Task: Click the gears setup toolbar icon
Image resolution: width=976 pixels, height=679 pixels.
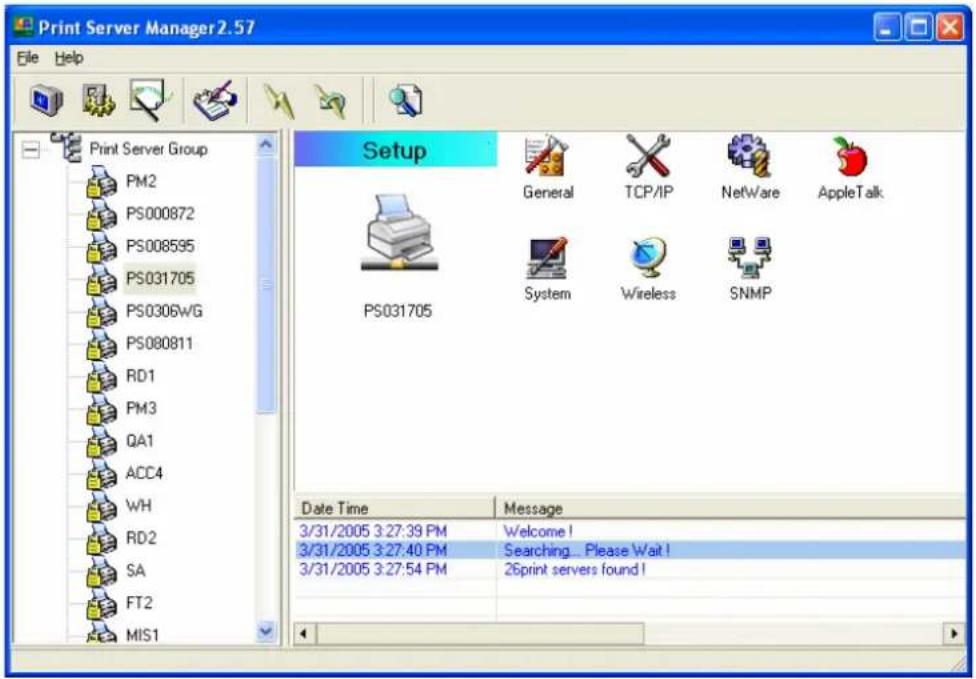Action: click(x=99, y=100)
